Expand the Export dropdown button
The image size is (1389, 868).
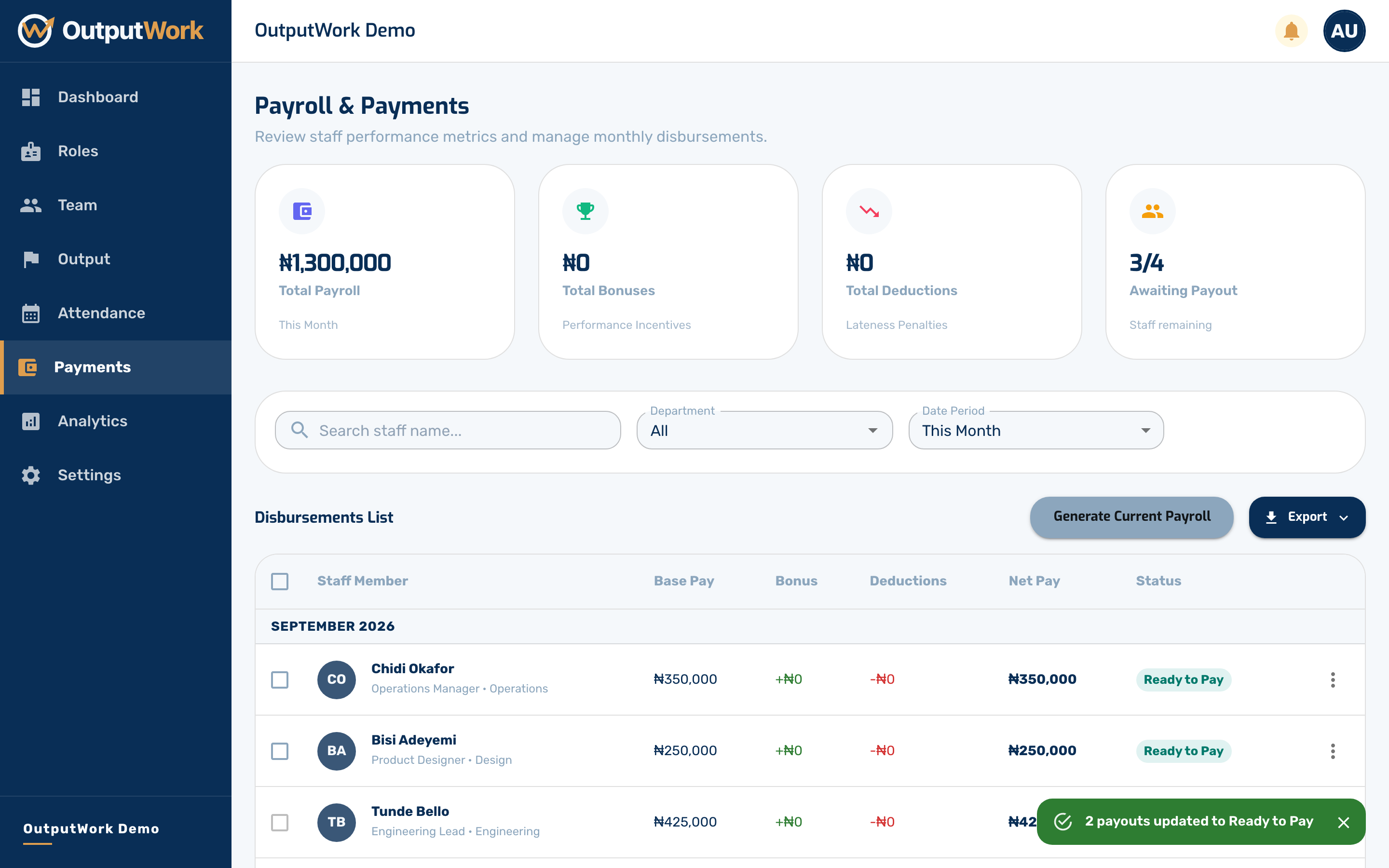pyautogui.click(x=1307, y=517)
